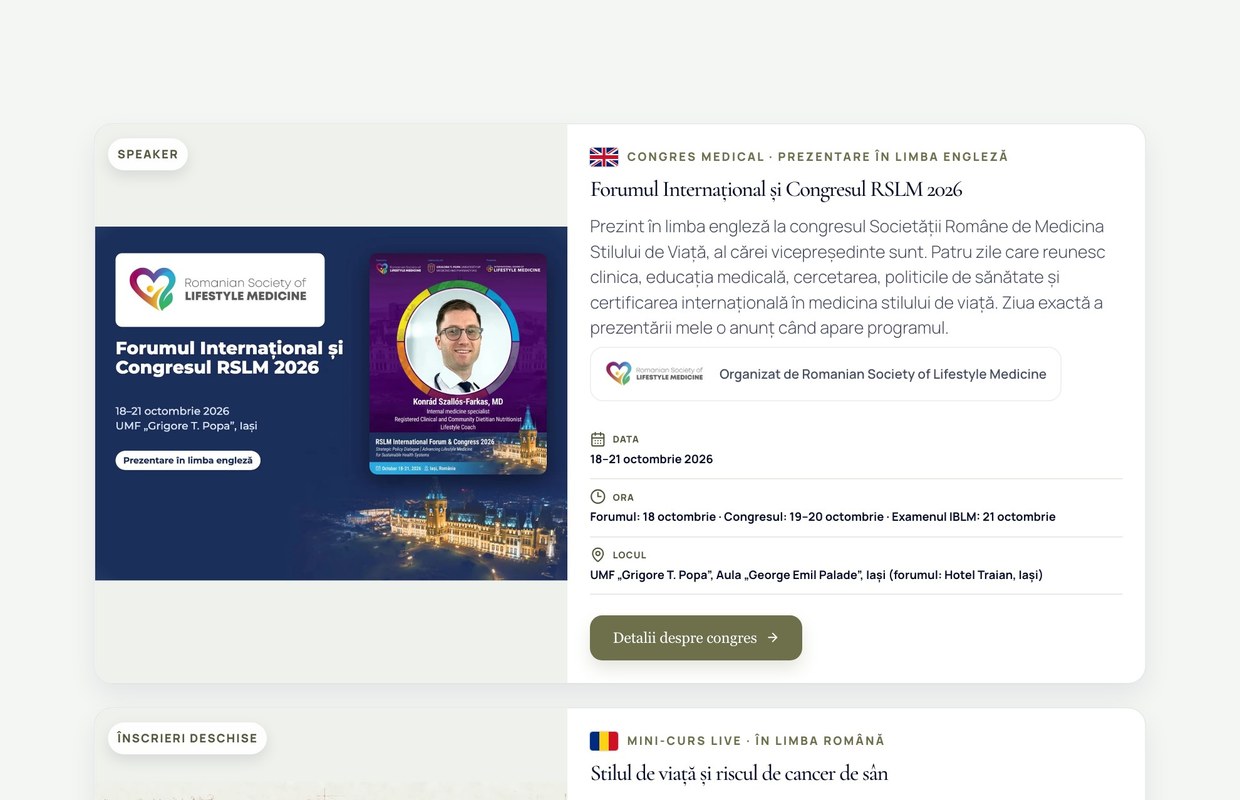The width and height of the screenshot is (1240, 800).
Task: Click the Forumul: 18 octombrie schedule text
Action: click(823, 517)
